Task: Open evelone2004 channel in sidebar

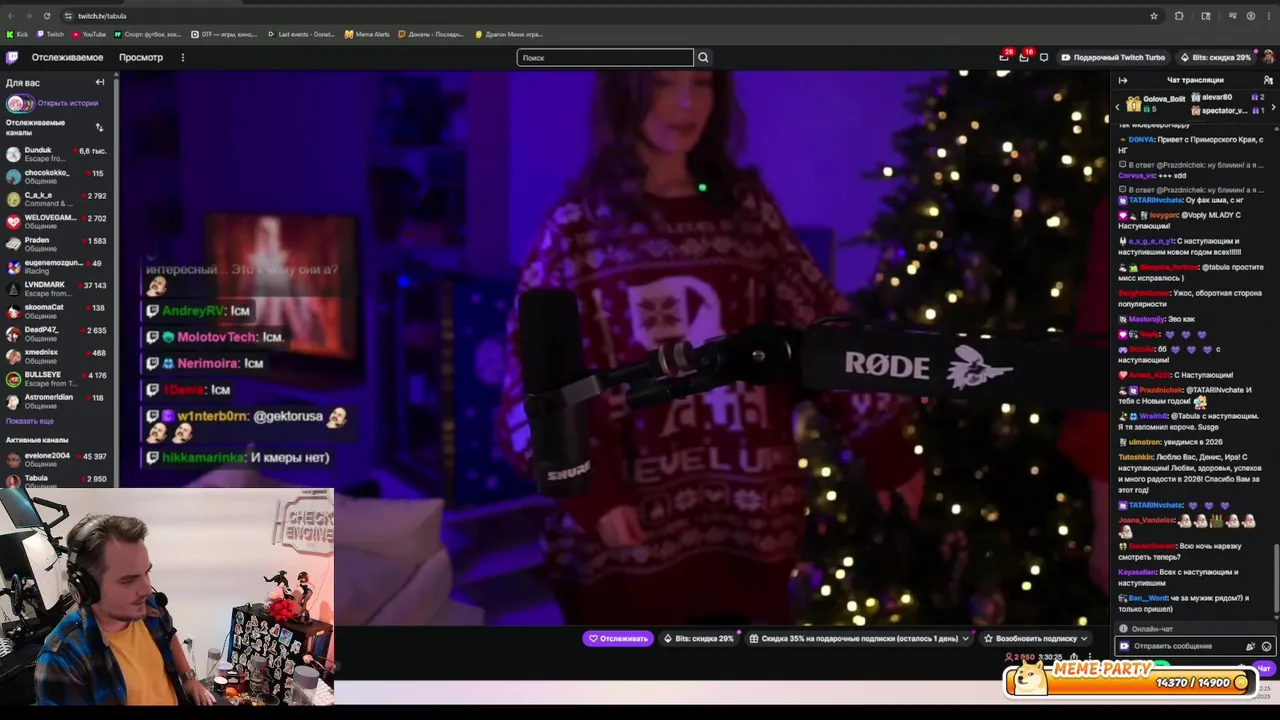Action: click(58, 460)
